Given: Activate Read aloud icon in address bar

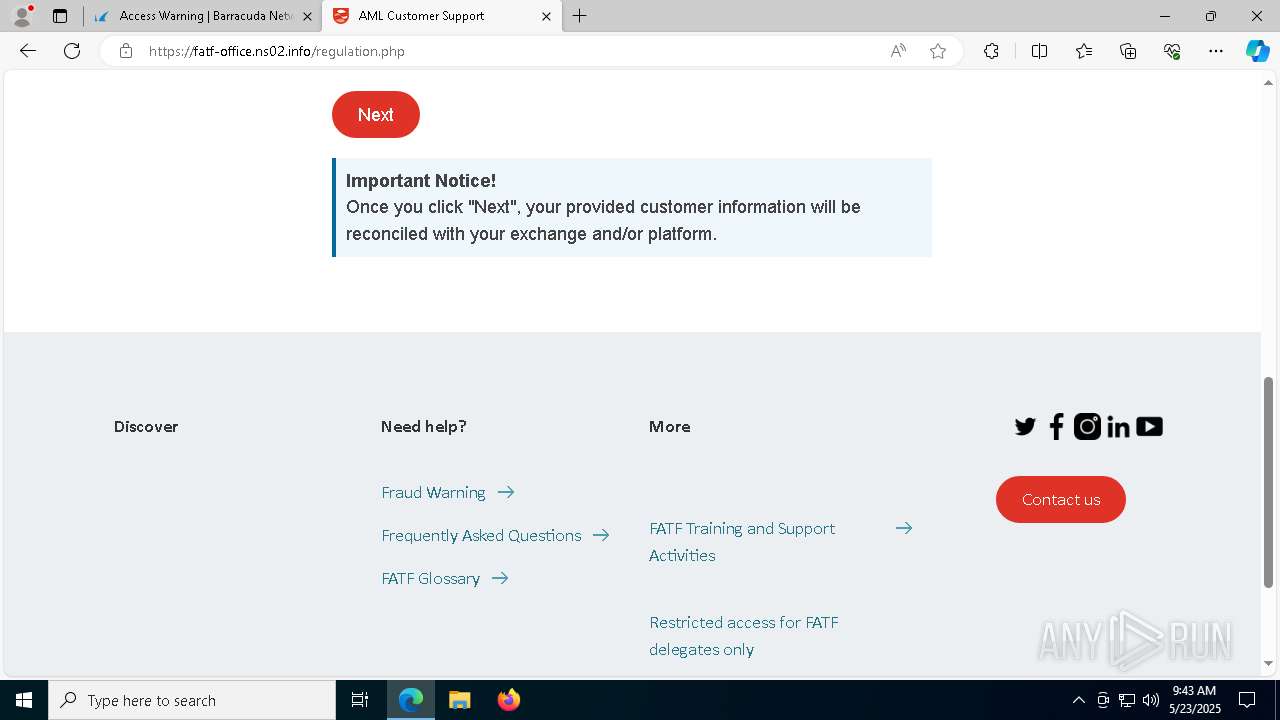Looking at the screenshot, I should 898,51.
